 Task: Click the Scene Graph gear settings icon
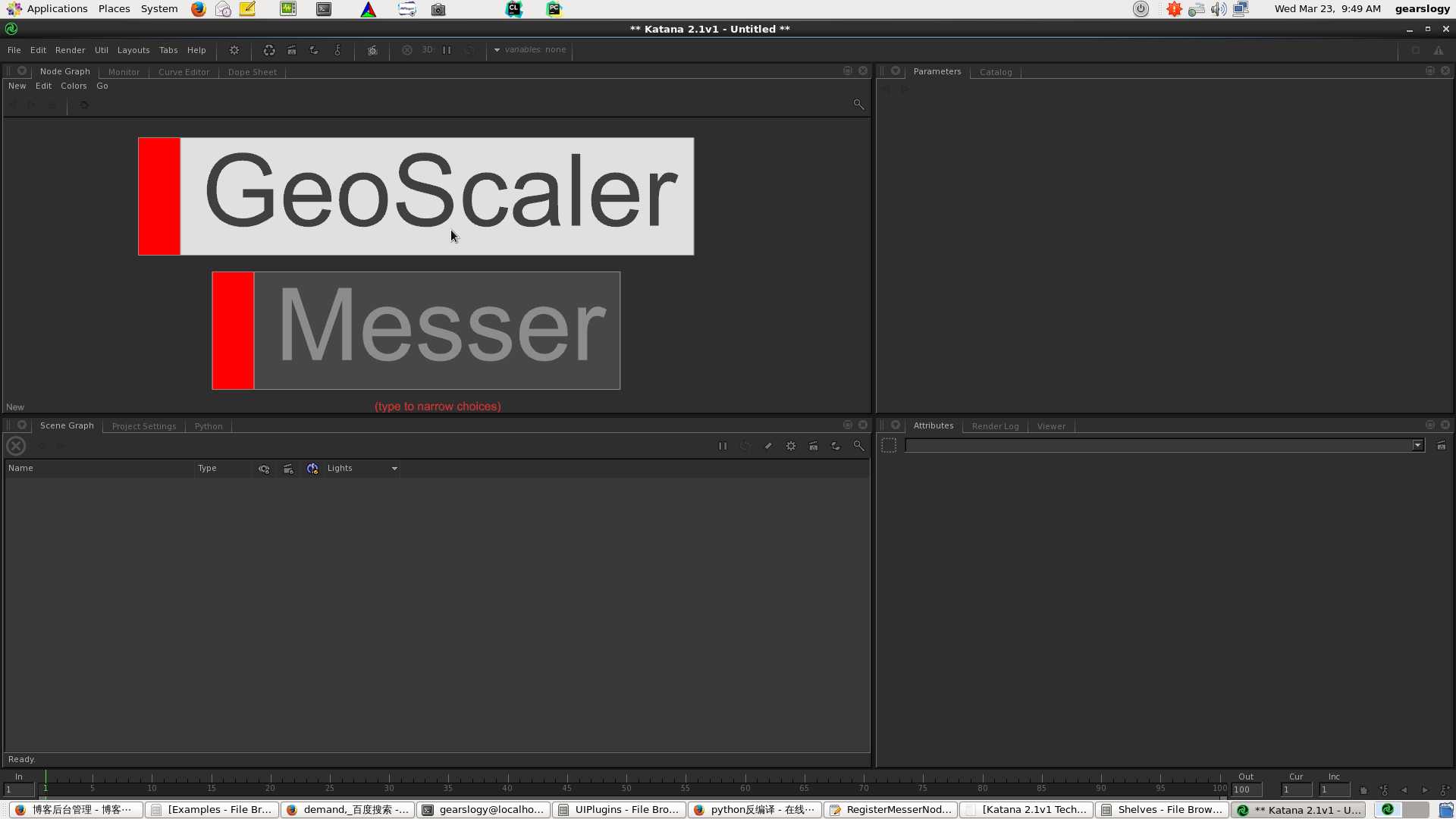[791, 446]
